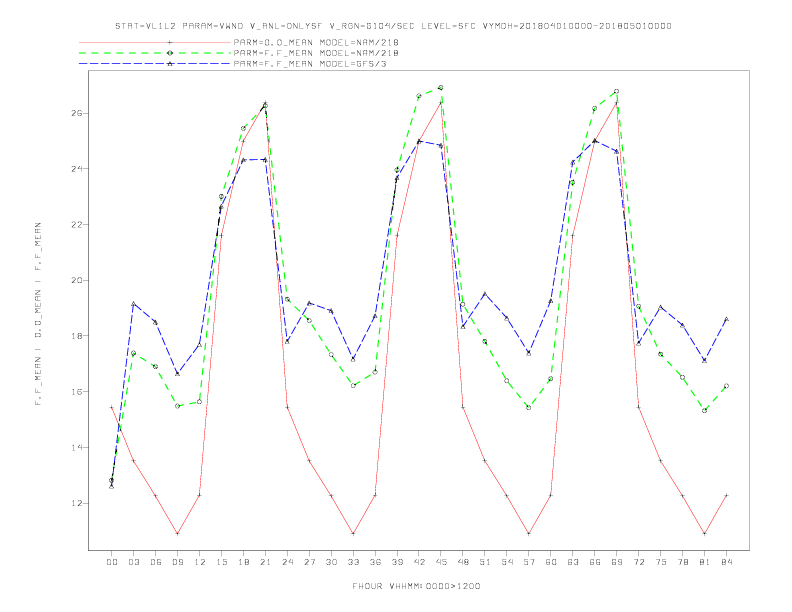
Task: Click the vertical y-axis title F.F_MEAN | O.O_MEAN
Action: point(38,314)
